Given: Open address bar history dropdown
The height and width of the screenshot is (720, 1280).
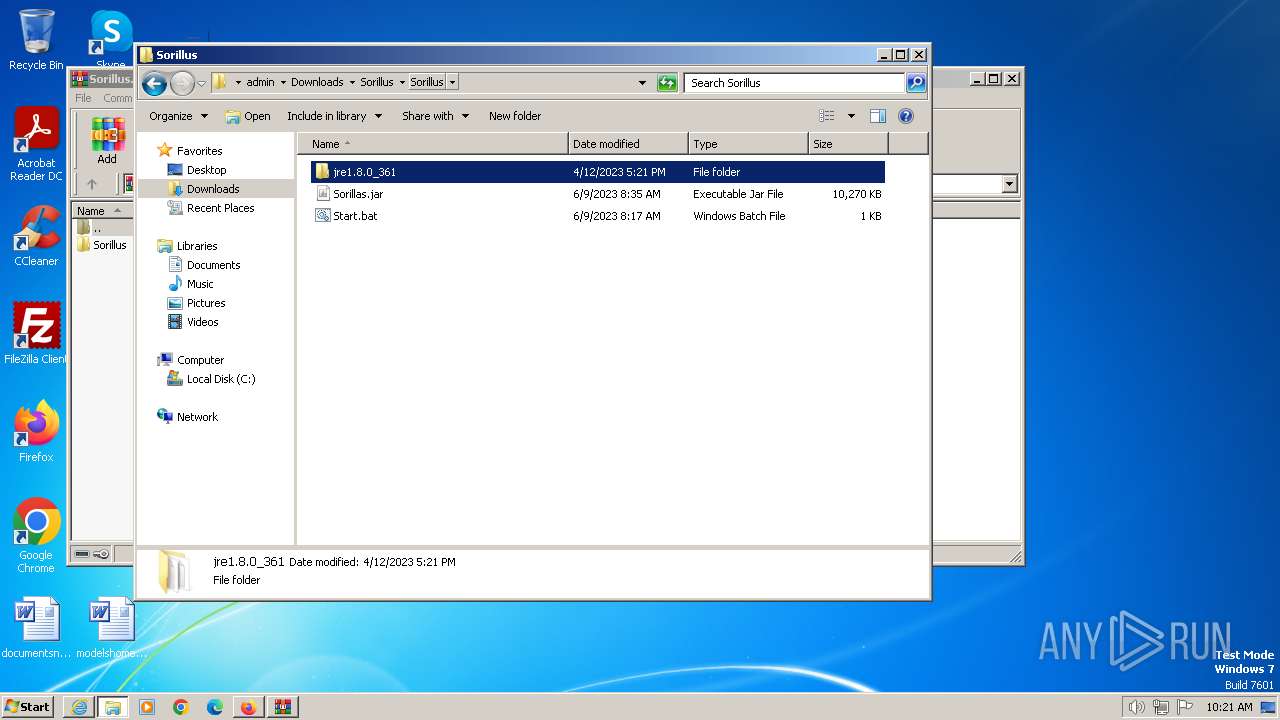Looking at the screenshot, I should click(x=642, y=83).
